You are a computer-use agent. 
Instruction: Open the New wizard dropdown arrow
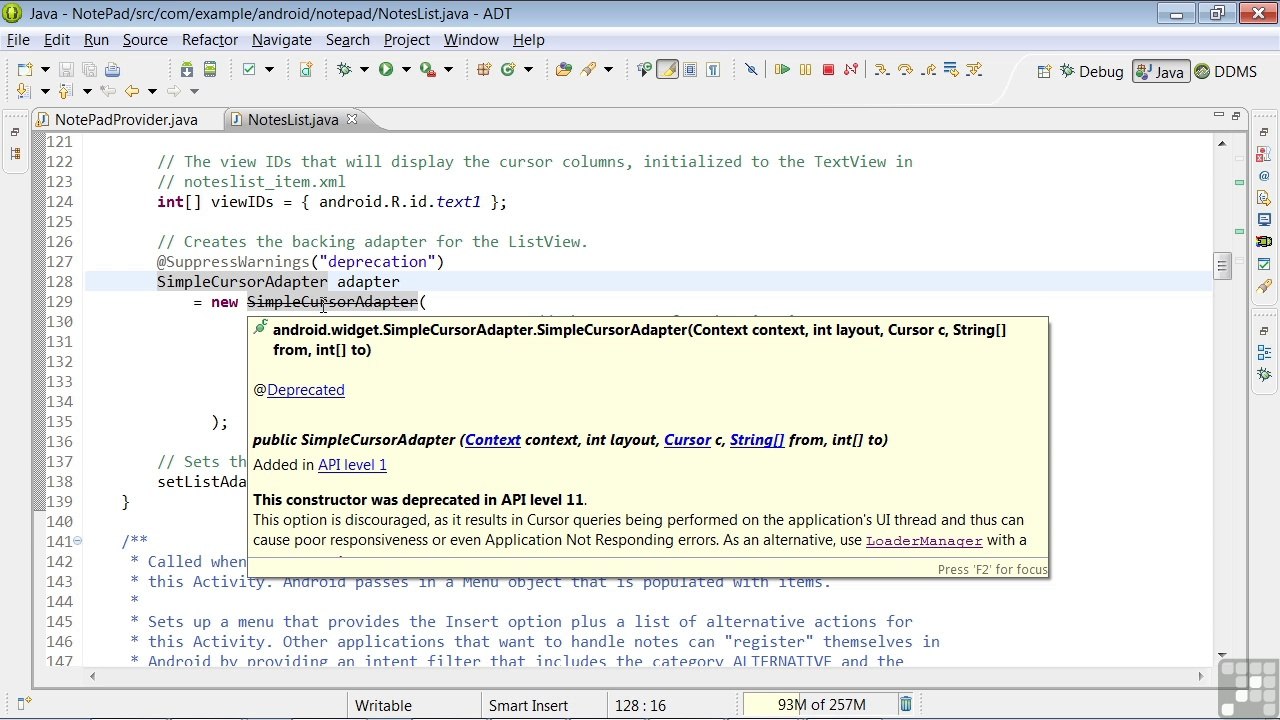(45, 69)
